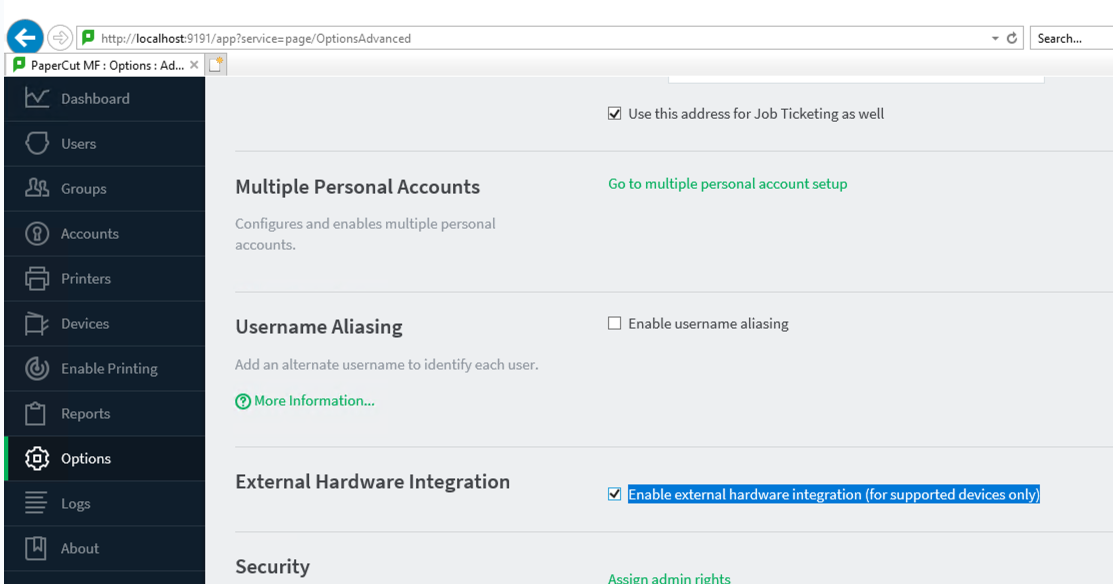Uncheck 'Use this address for Job Ticketing'
Viewport: 1113px width, 584px height.
pyautogui.click(x=615, y=114)
